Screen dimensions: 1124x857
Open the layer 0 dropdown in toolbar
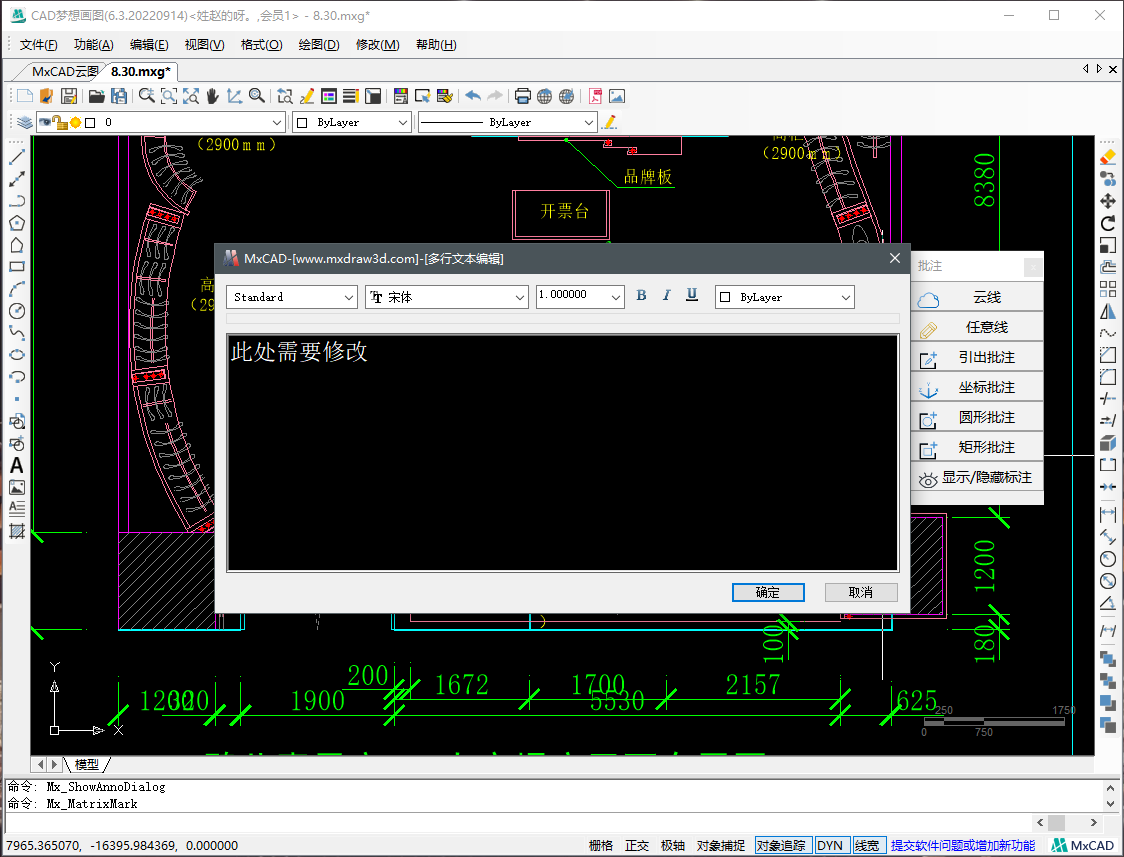click(161, 123)
